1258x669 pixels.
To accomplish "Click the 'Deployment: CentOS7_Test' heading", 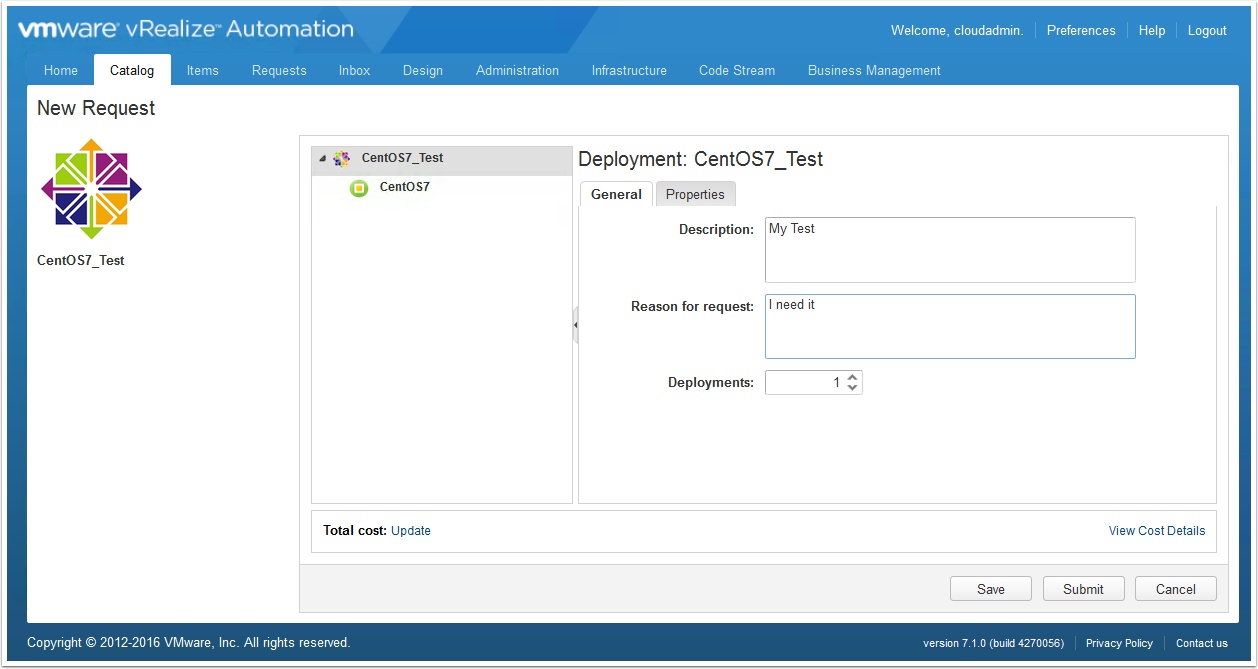I will click(701, 159).
